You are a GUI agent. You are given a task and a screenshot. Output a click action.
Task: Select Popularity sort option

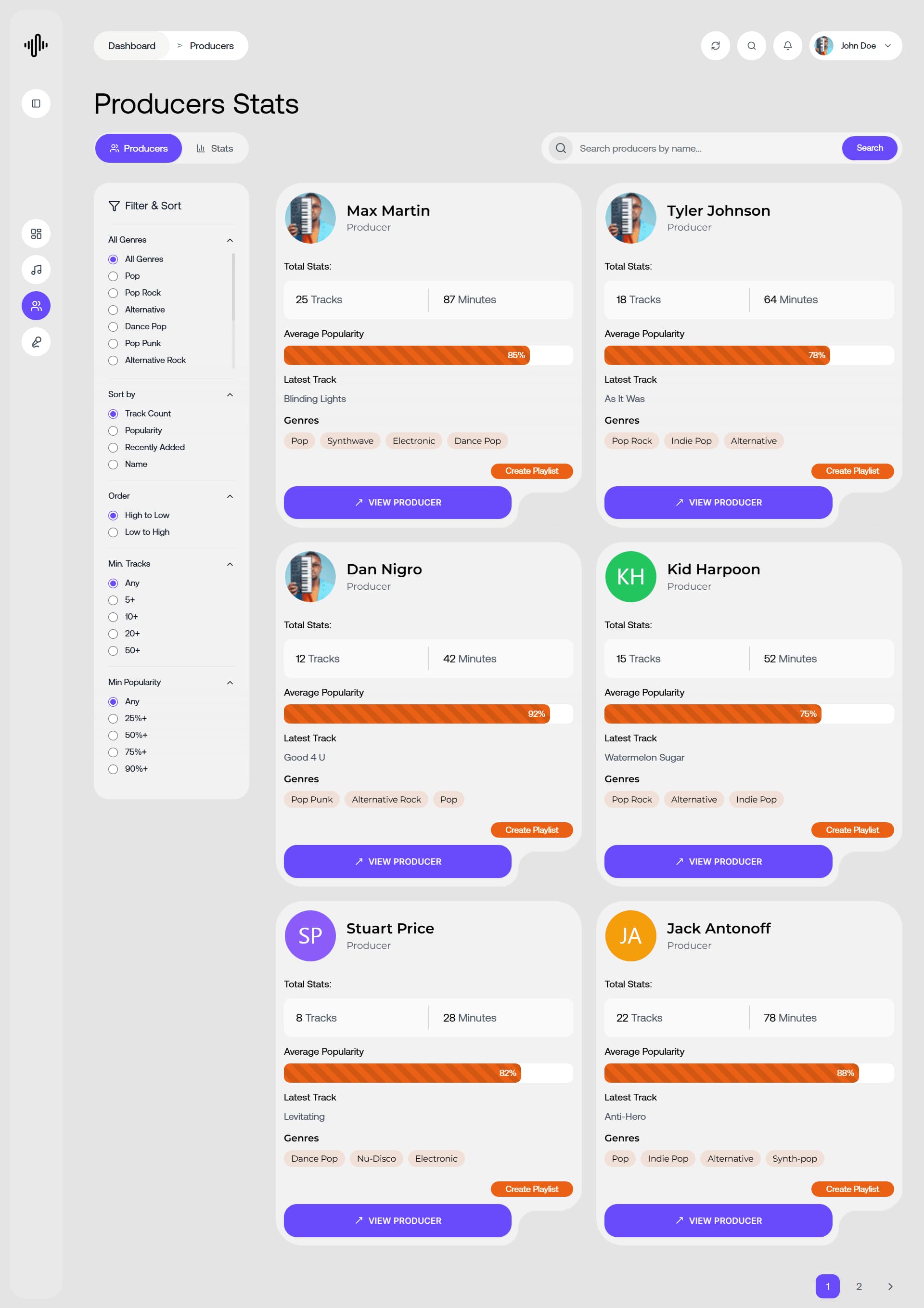point(113,431)
